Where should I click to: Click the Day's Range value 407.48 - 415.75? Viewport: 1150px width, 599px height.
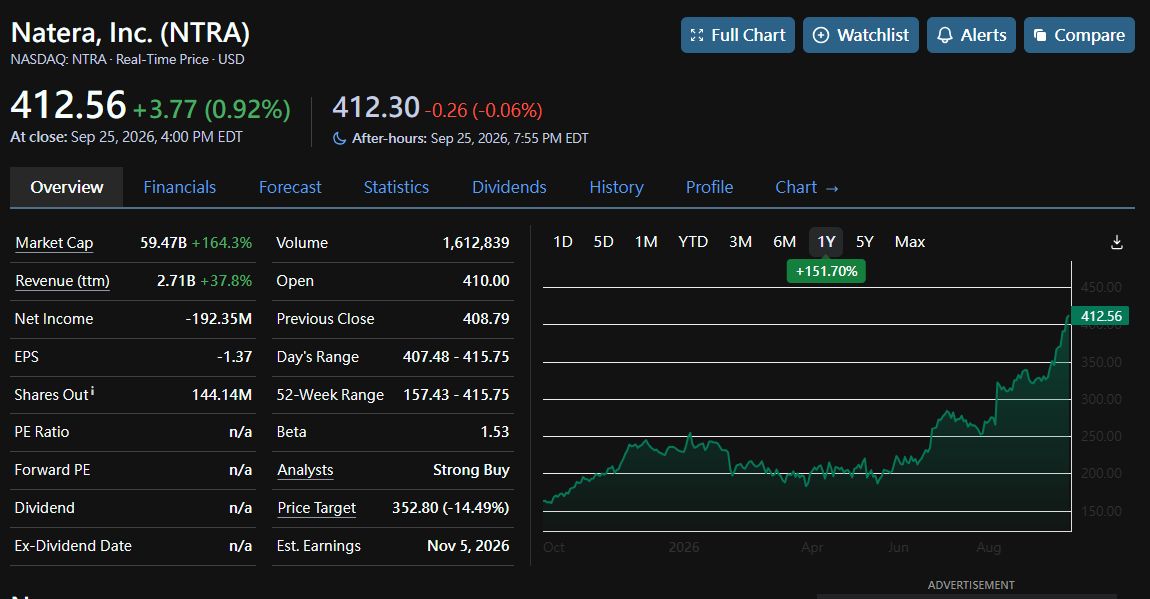click(x=455, y=357)
